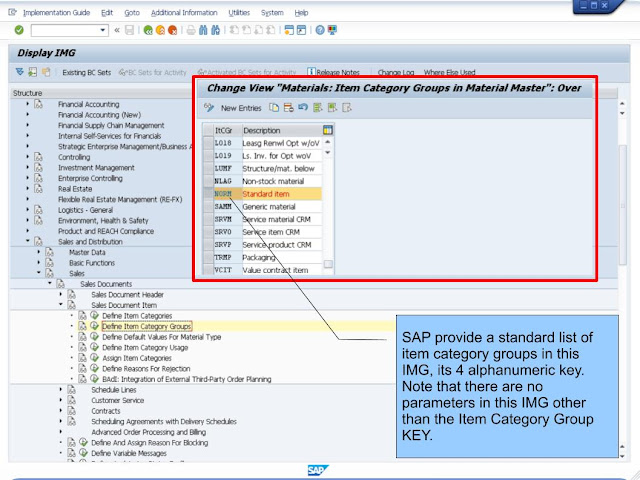Select the row selector for SRVM
Screen dimensions: 640x480
(x=208, y=219)
